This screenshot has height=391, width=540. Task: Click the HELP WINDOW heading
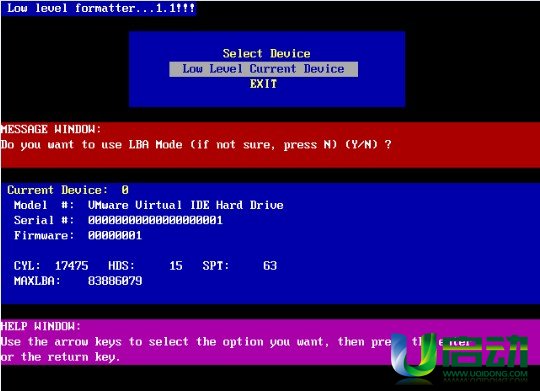41,326
